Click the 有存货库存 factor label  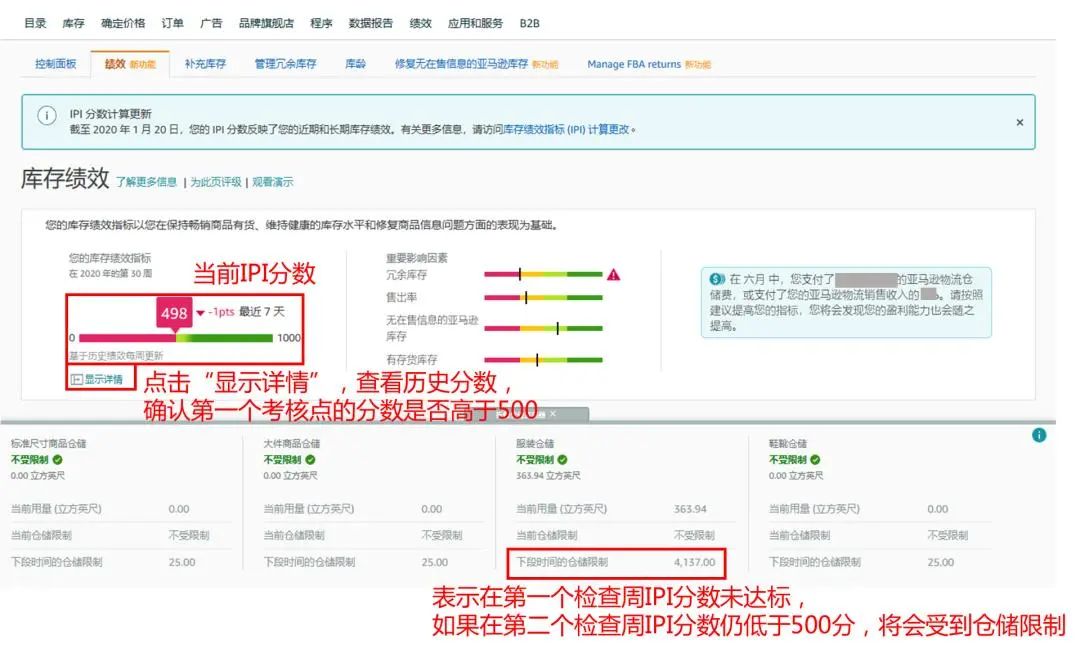point(412,359)
